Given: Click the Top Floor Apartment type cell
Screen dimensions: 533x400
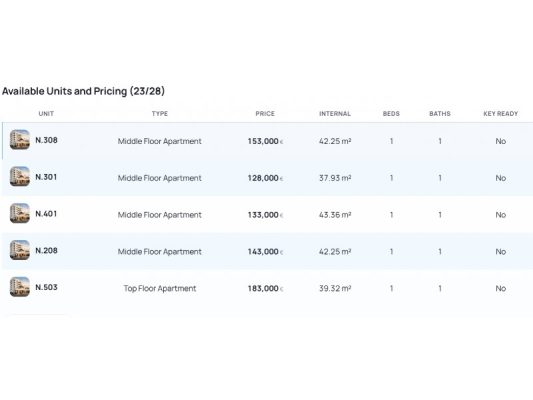Looking at the screenshot, I should point(160,289).
